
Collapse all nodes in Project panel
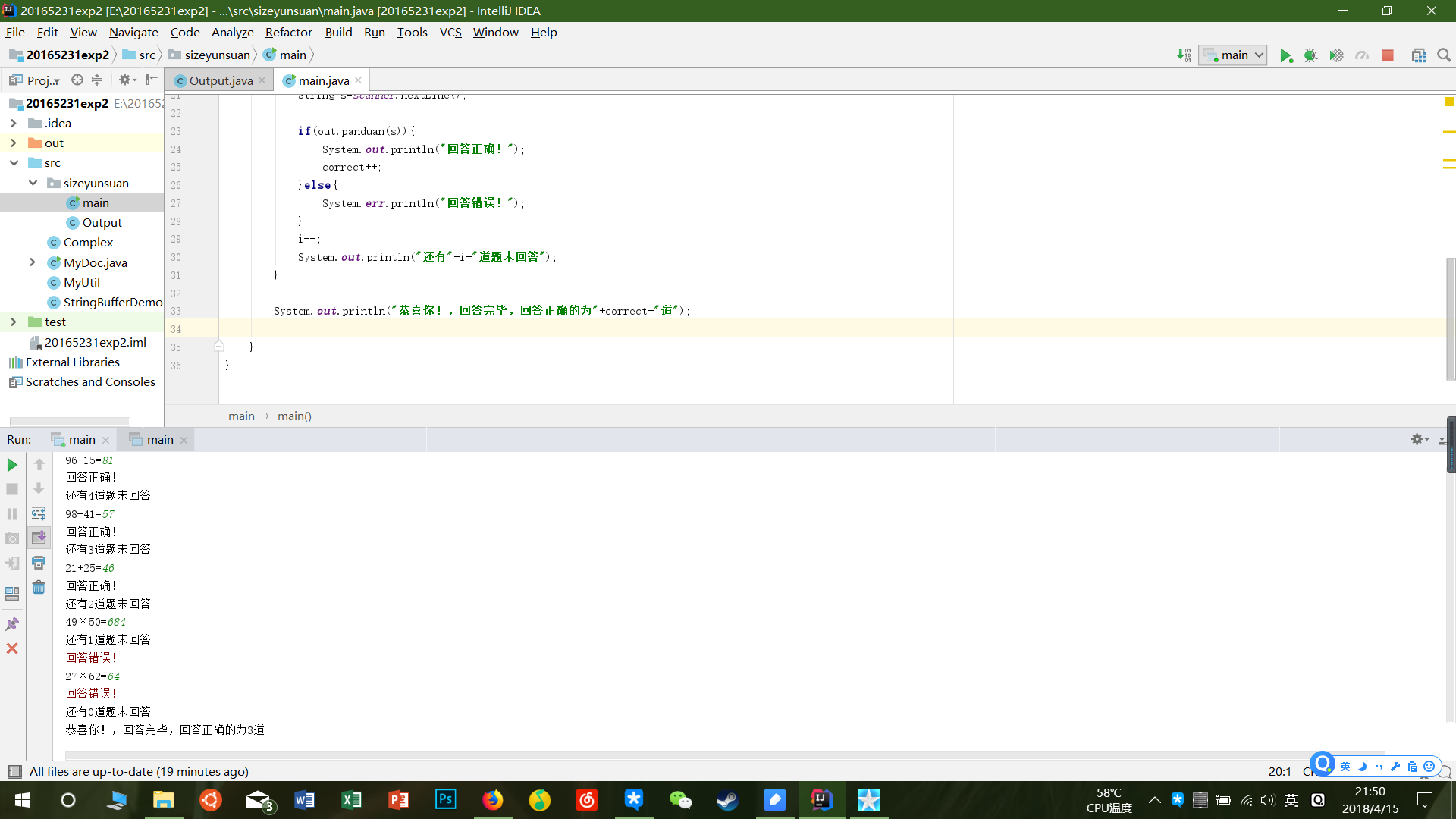(97, 80)
